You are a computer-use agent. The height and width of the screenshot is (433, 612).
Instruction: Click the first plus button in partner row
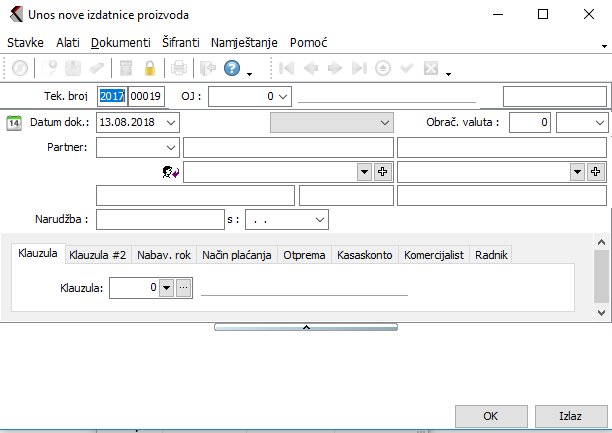382,172
